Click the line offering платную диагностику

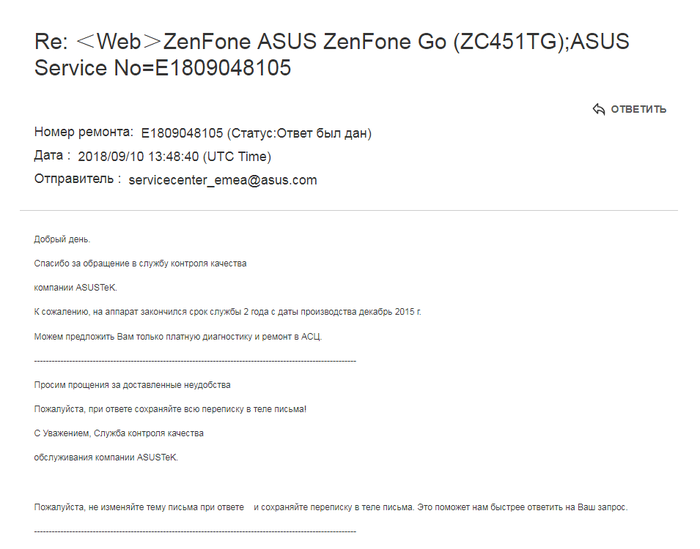[178, 336]
